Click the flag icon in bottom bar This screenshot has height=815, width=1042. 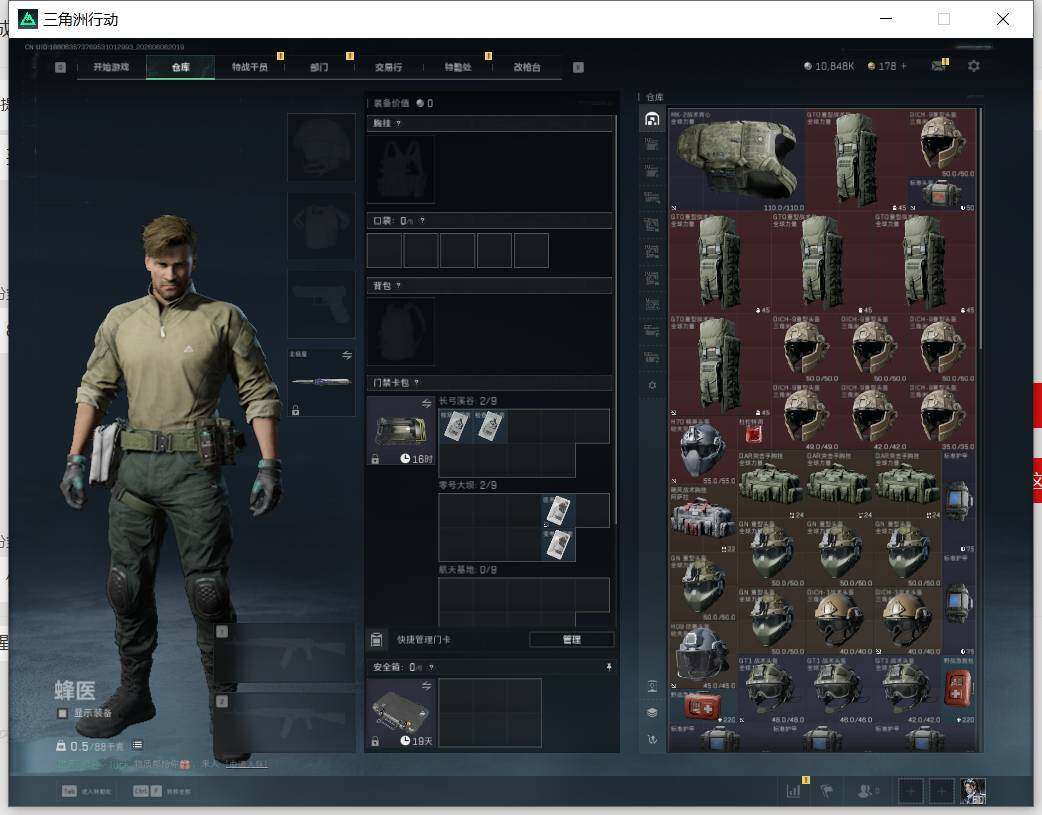pos(827,791)
